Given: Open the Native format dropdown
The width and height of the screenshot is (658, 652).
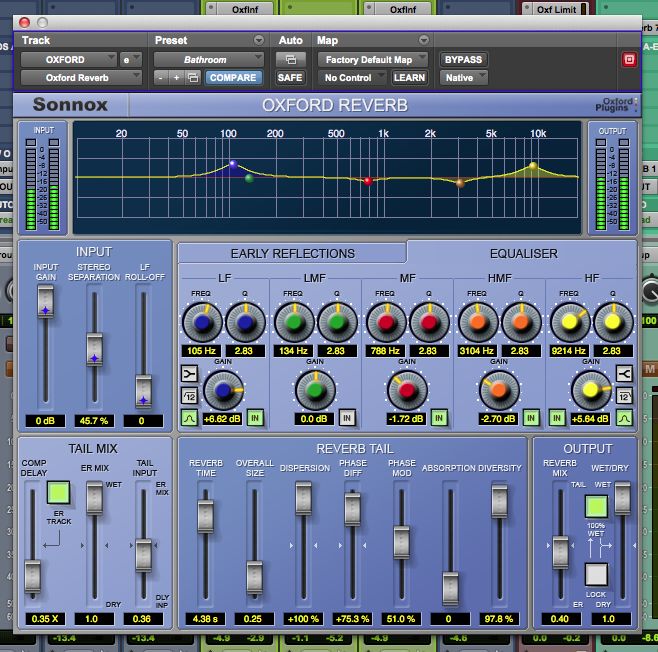Looking at the screenshot, I should click(x=464, y=78).
